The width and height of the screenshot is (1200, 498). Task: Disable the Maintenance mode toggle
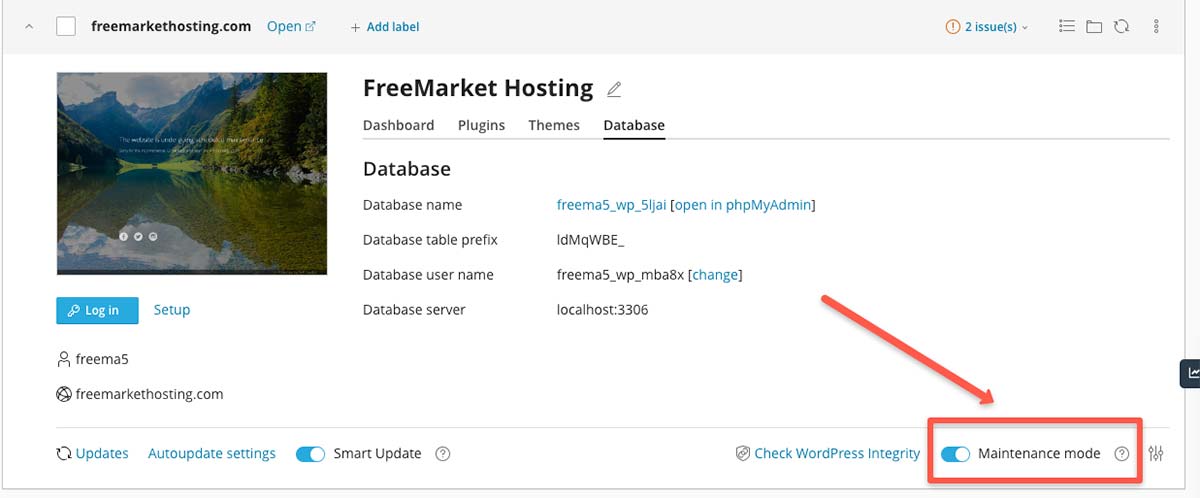[x=956, y=454]
